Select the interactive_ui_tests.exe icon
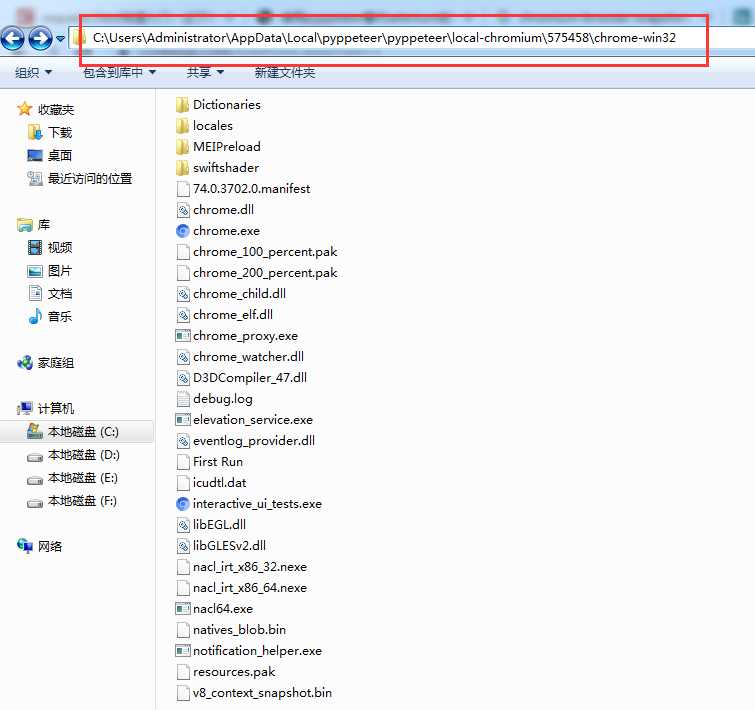This screenshot has width=755, height=710. pos(182,503)
